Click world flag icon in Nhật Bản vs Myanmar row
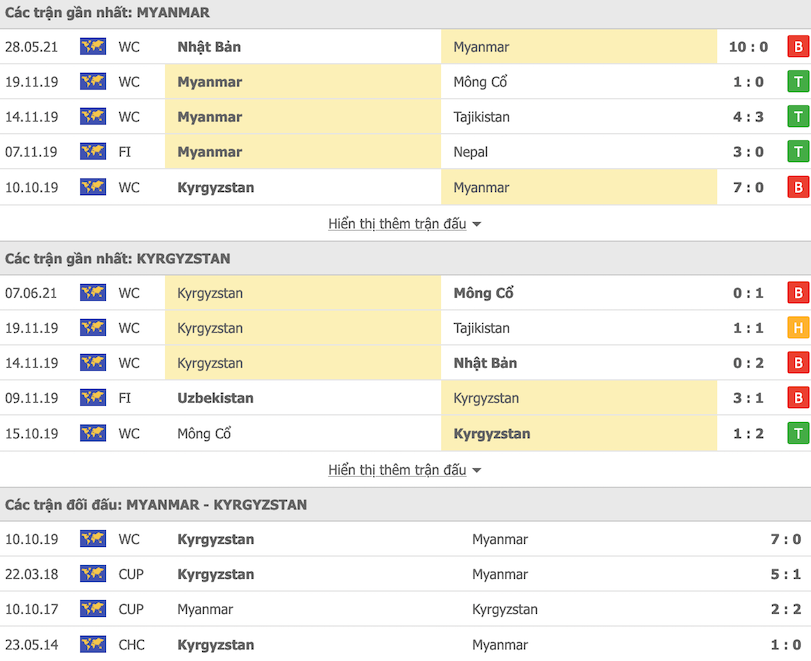The width and height of the screenshot is (811, 661). (93, 47)
